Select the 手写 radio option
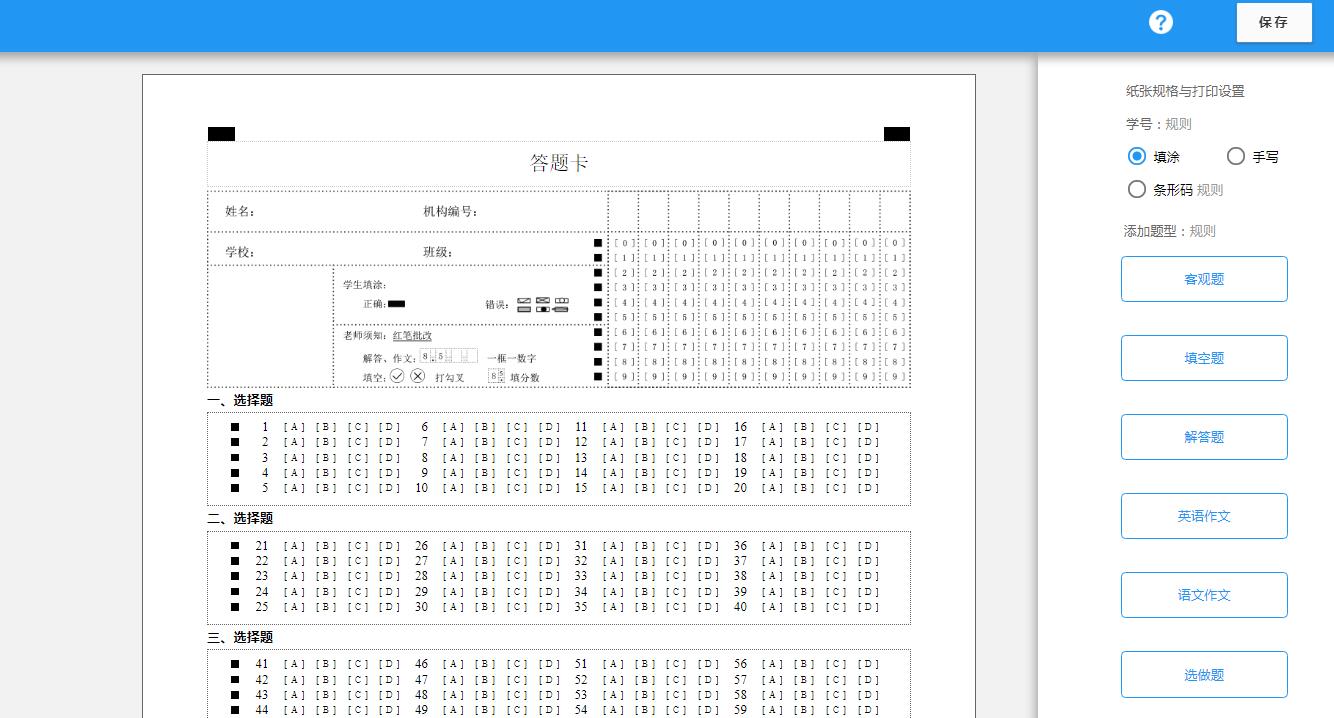This screenshot has width=1334, height=718. [x=1236, y=156]
